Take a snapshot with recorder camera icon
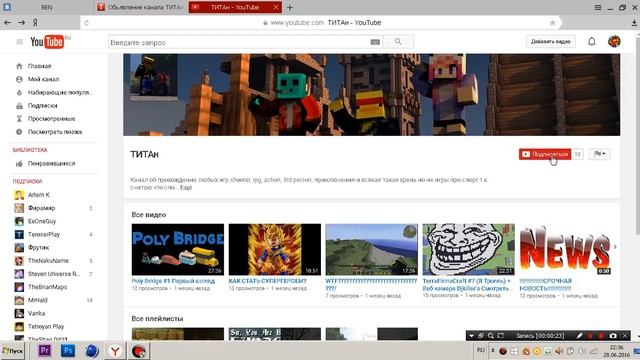The image size is (640, 360). click(x=613, y=336)
